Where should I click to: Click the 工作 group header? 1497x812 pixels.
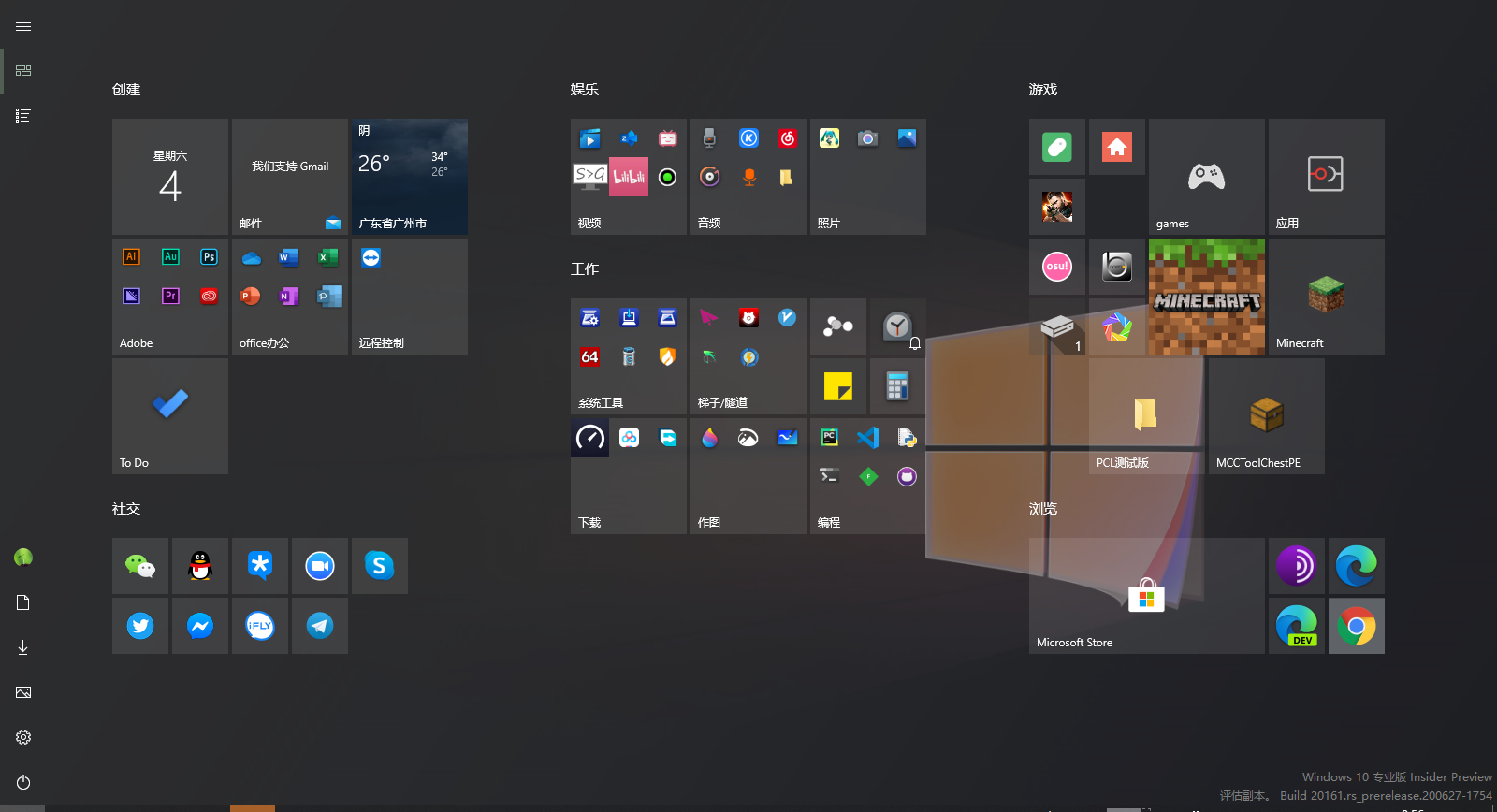[x=585, y=269]
